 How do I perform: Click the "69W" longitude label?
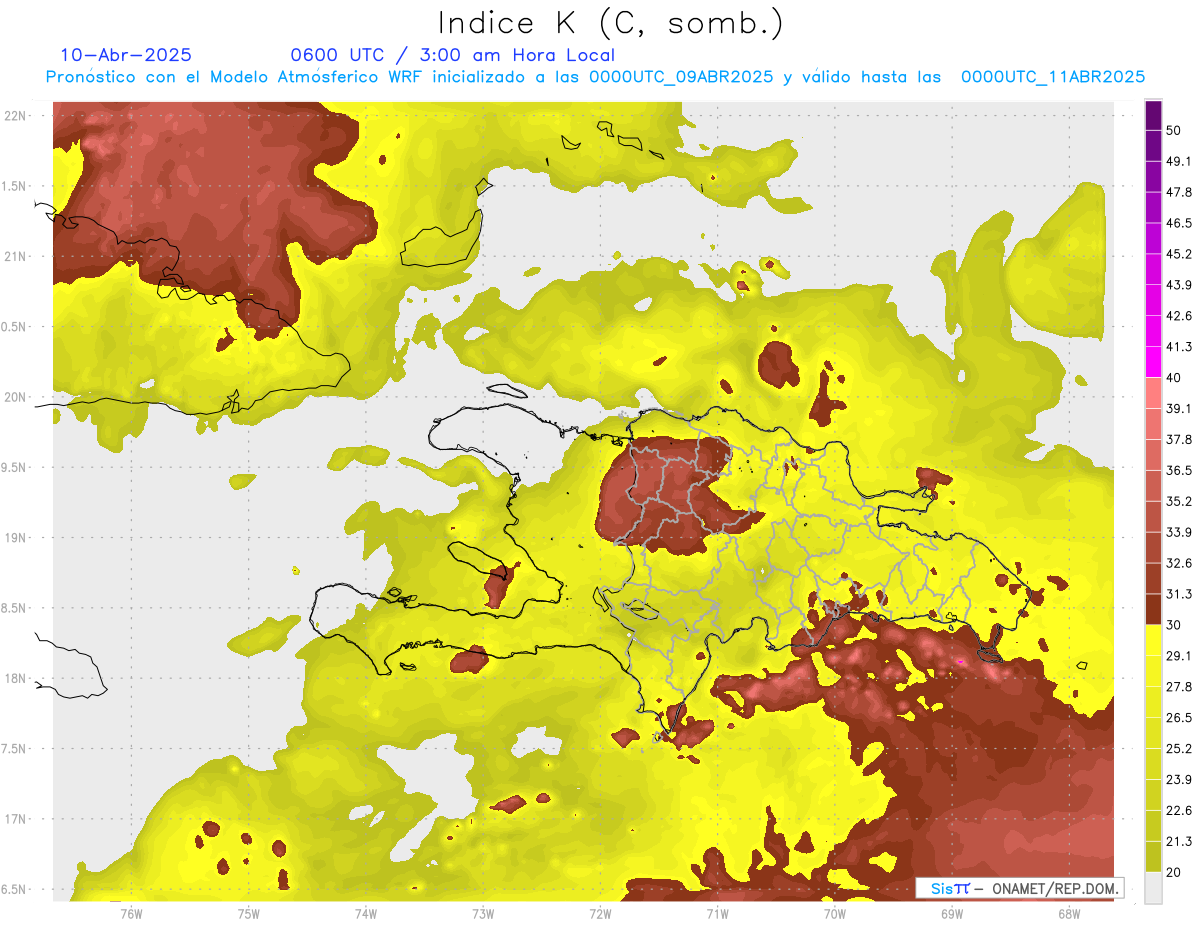click(x=951, y=913)
